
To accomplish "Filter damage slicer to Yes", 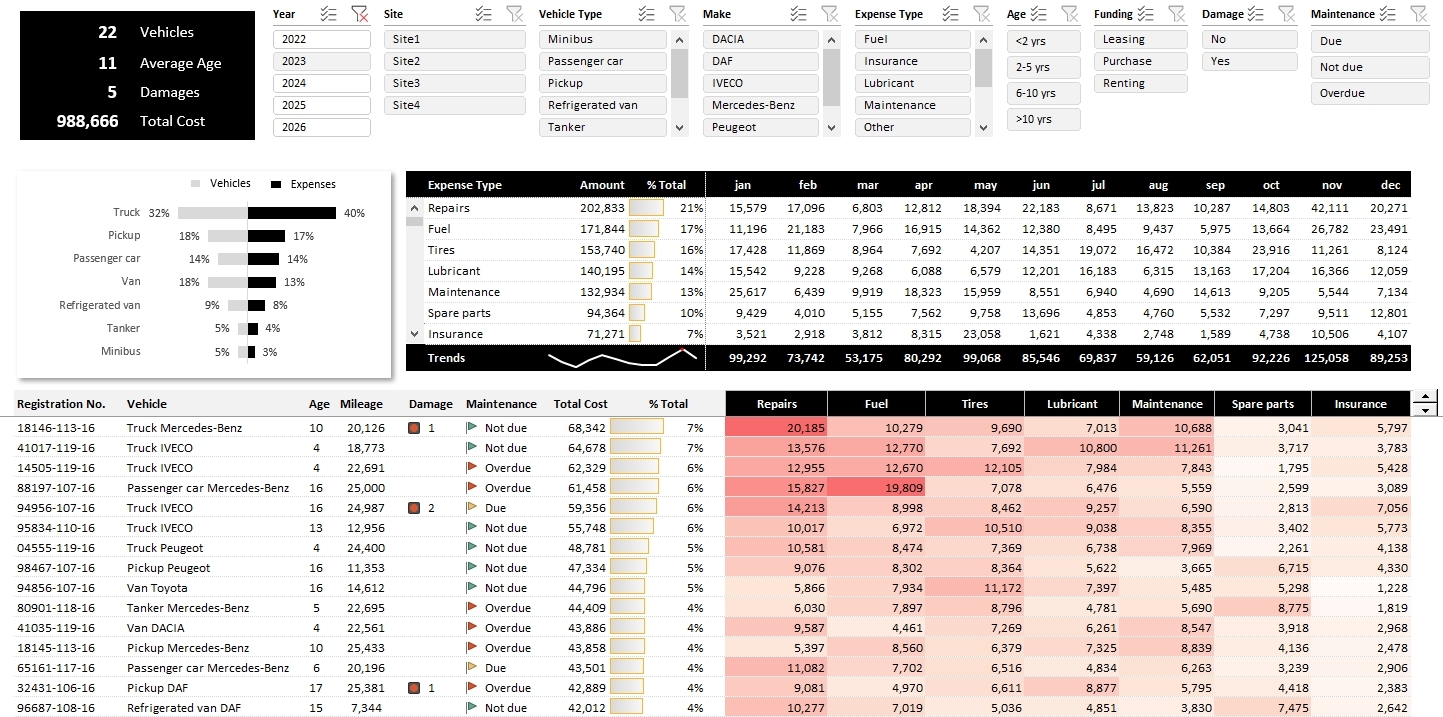I will tap(1248, 61).
